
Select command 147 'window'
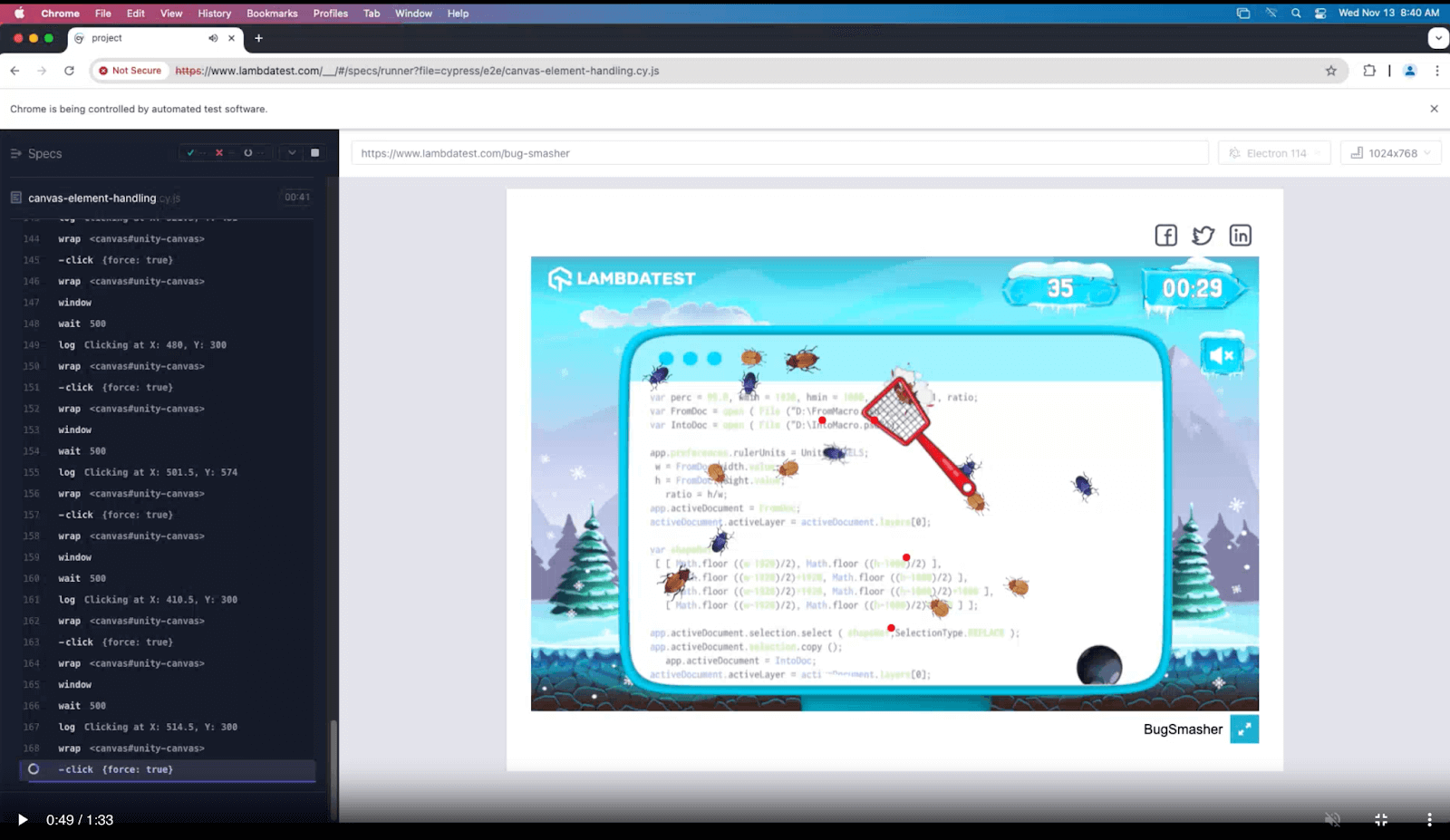pyautogui.click(x=169, y=303)
